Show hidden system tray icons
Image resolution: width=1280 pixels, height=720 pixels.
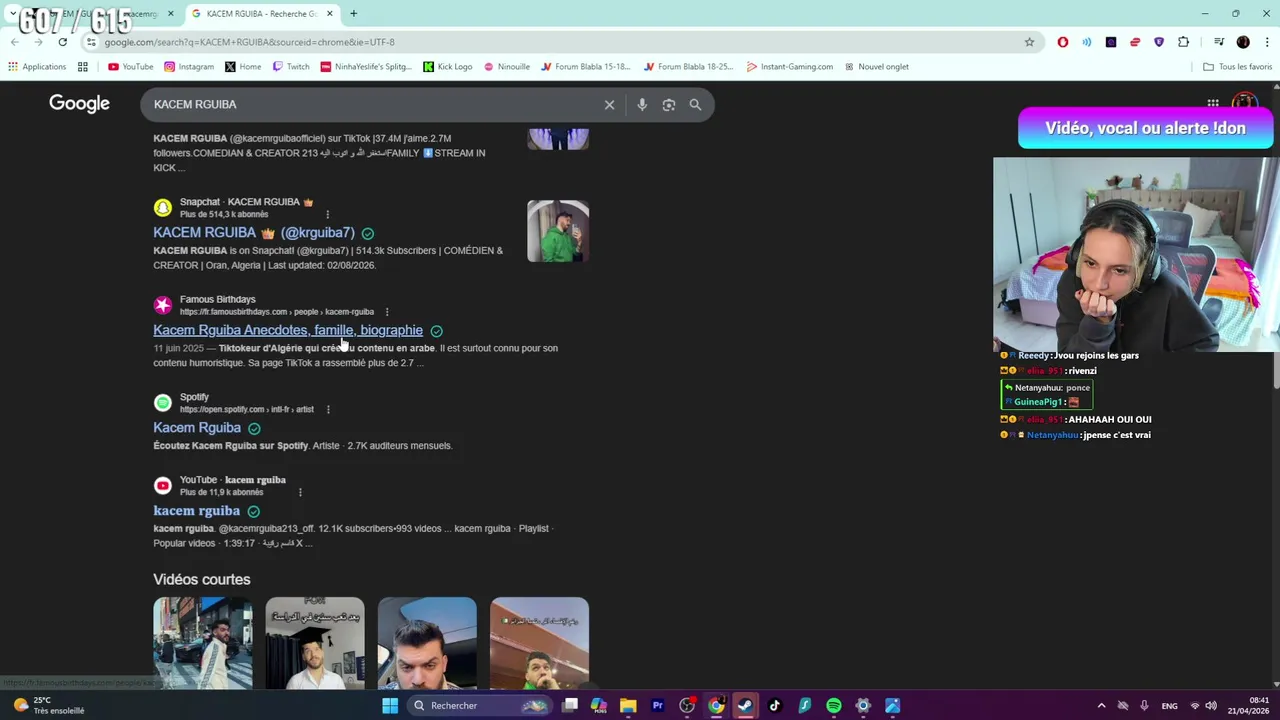click(1101, 705)
